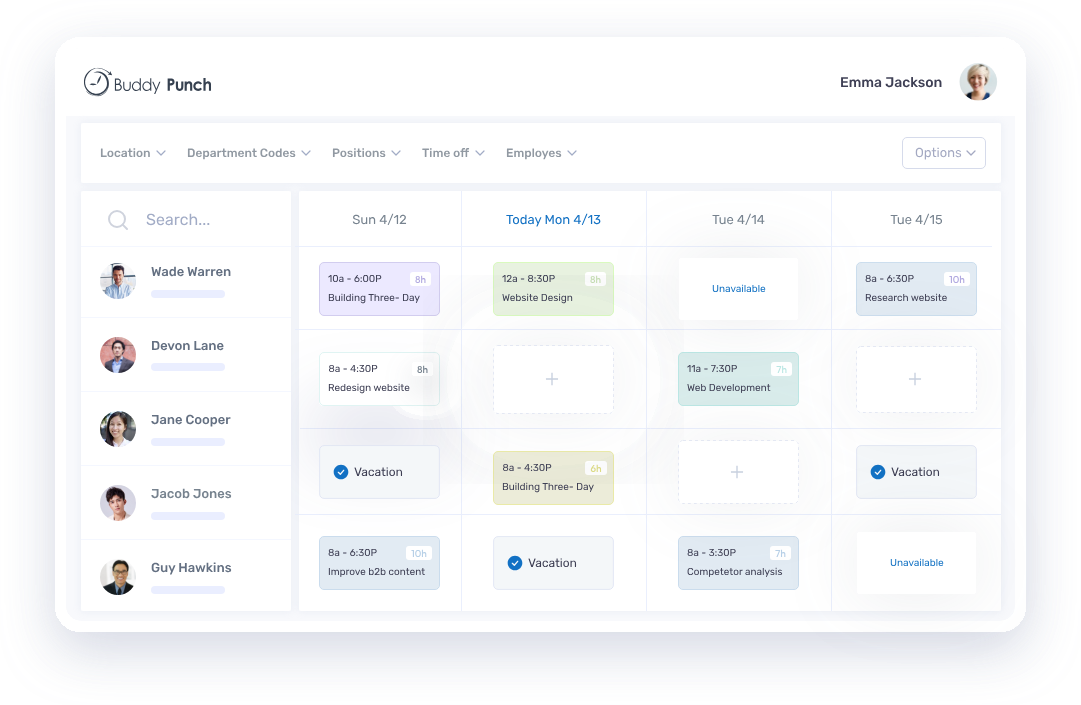Click the progress bar under Jacob Jones
Viewport: 1081px width, 705px height.
[x=188, y=516]
